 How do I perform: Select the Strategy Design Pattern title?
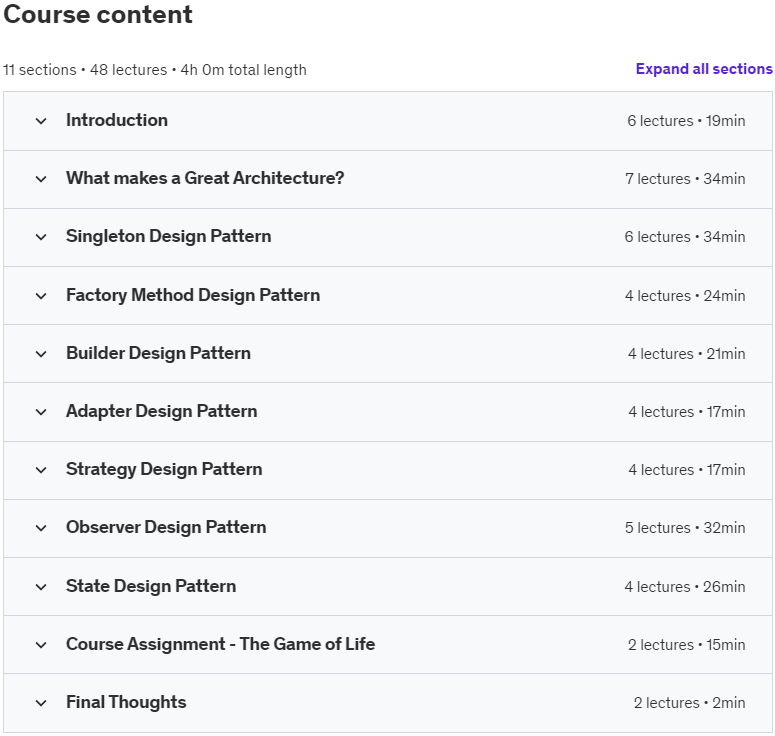coord(164,469)
